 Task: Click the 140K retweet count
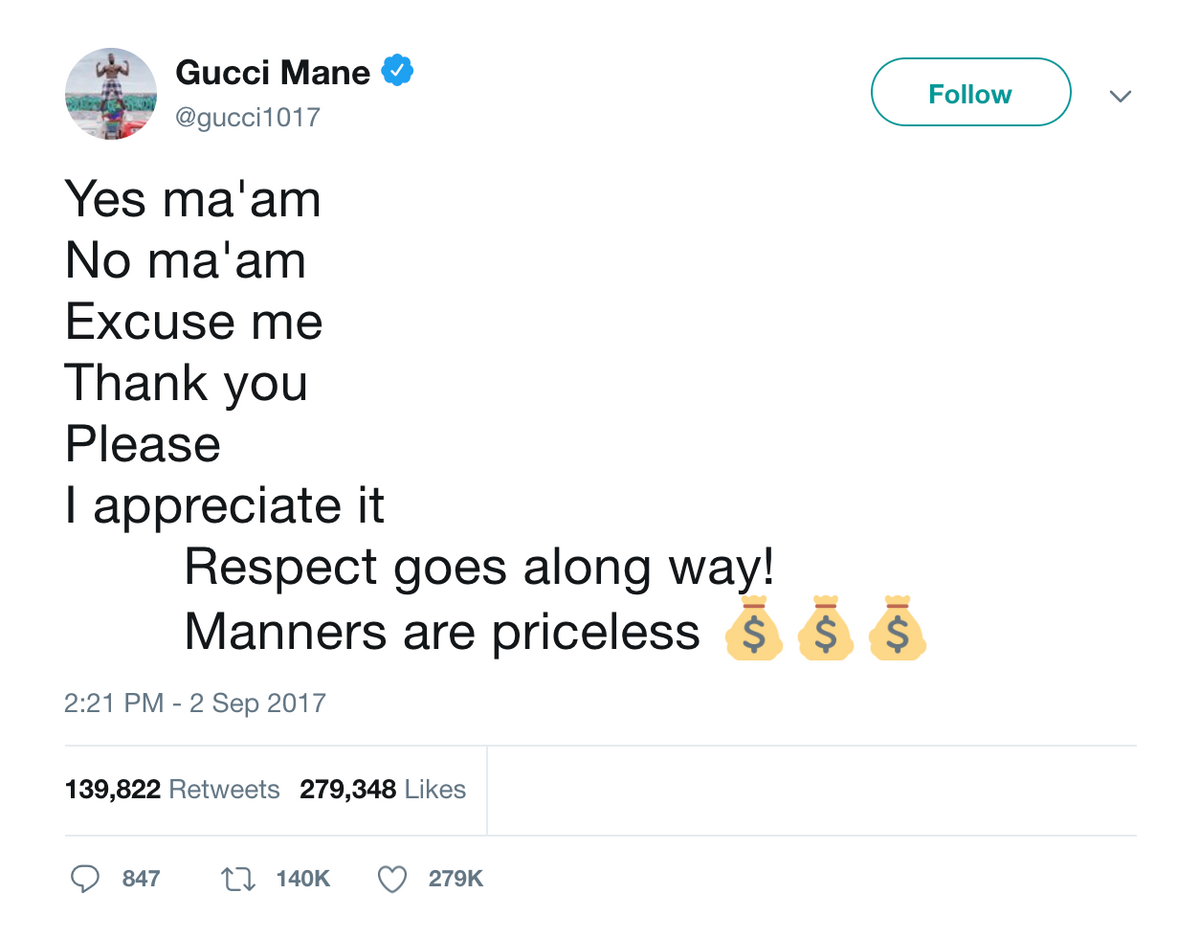tap(303, 879)
